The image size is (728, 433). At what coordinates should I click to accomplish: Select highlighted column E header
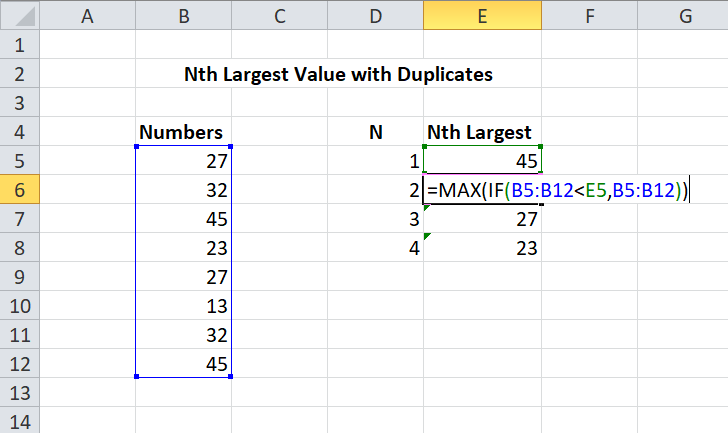[x=482, y=16]
